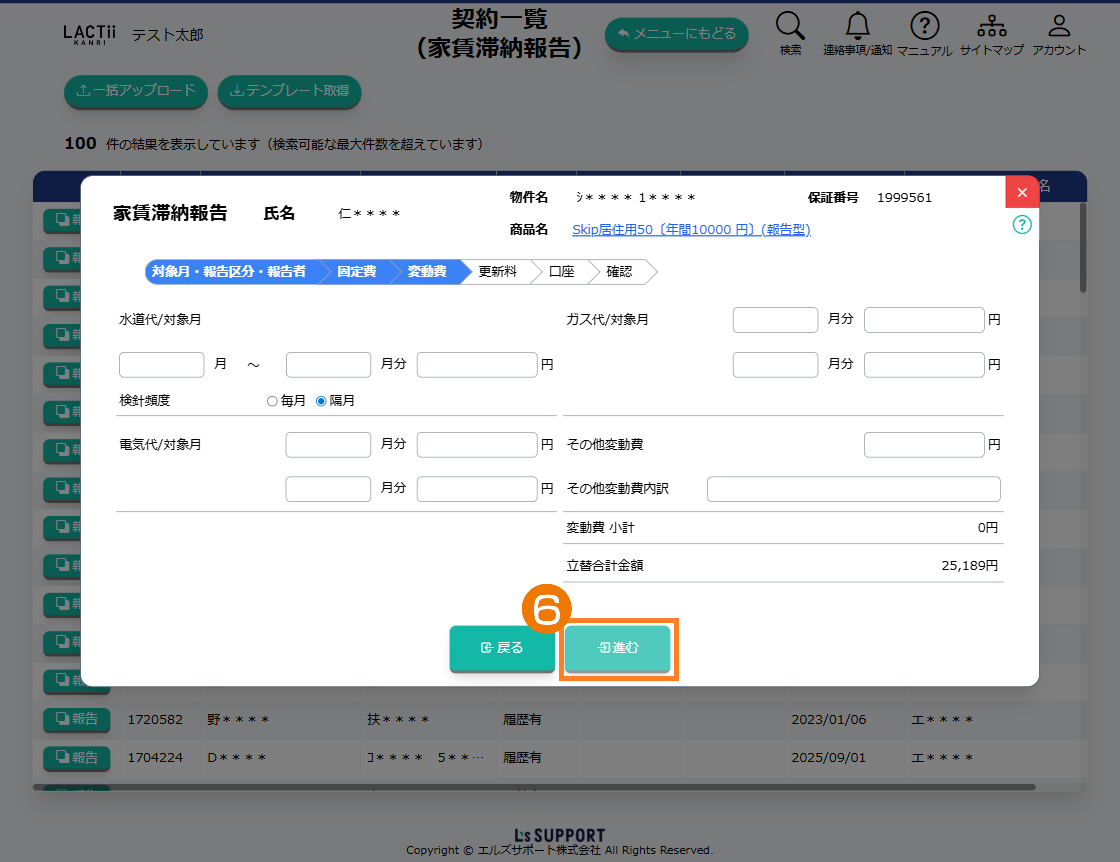
Task: Go to the 口座 step tab
Action: (562, 272)
